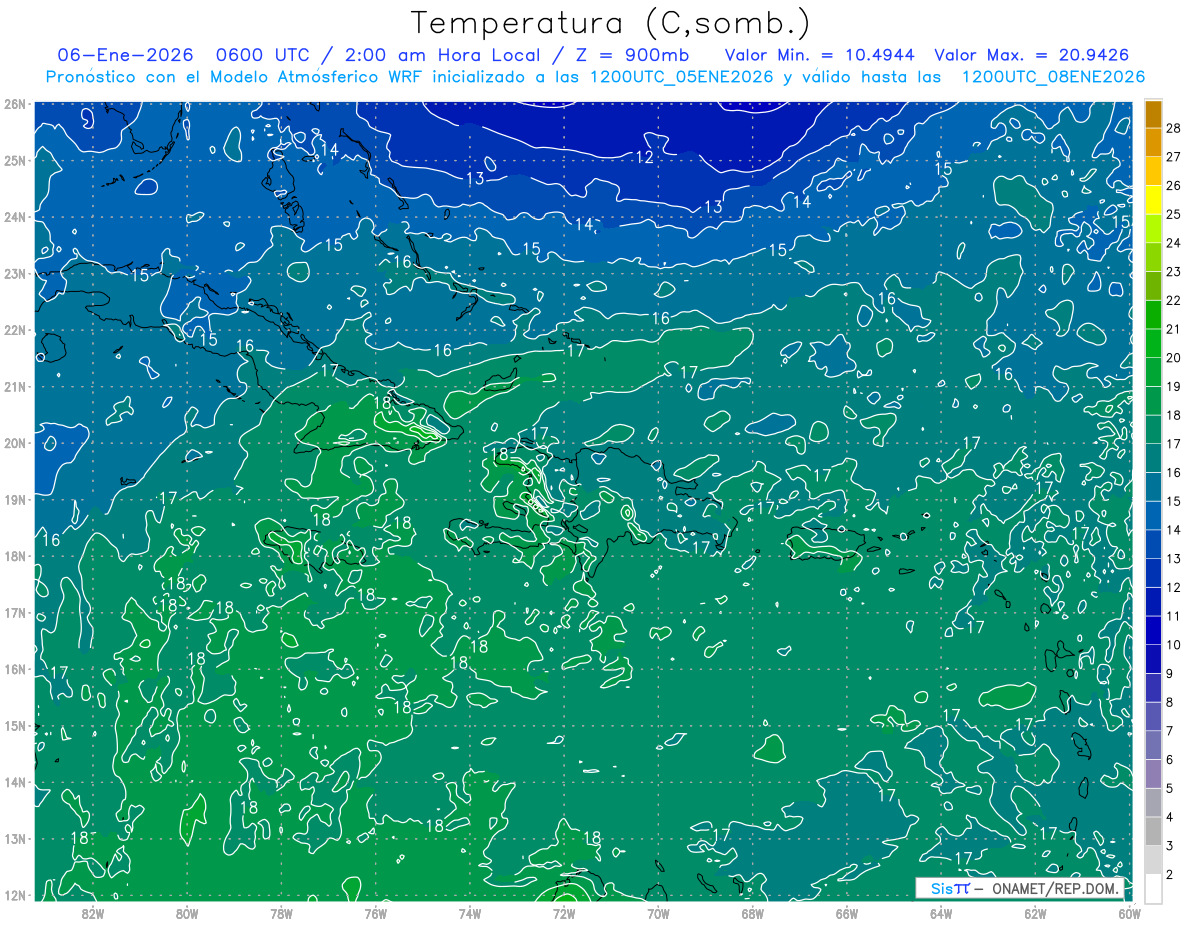Click the 15N latitude axis label
1200x927 pixels.
(x=14, y=725)
